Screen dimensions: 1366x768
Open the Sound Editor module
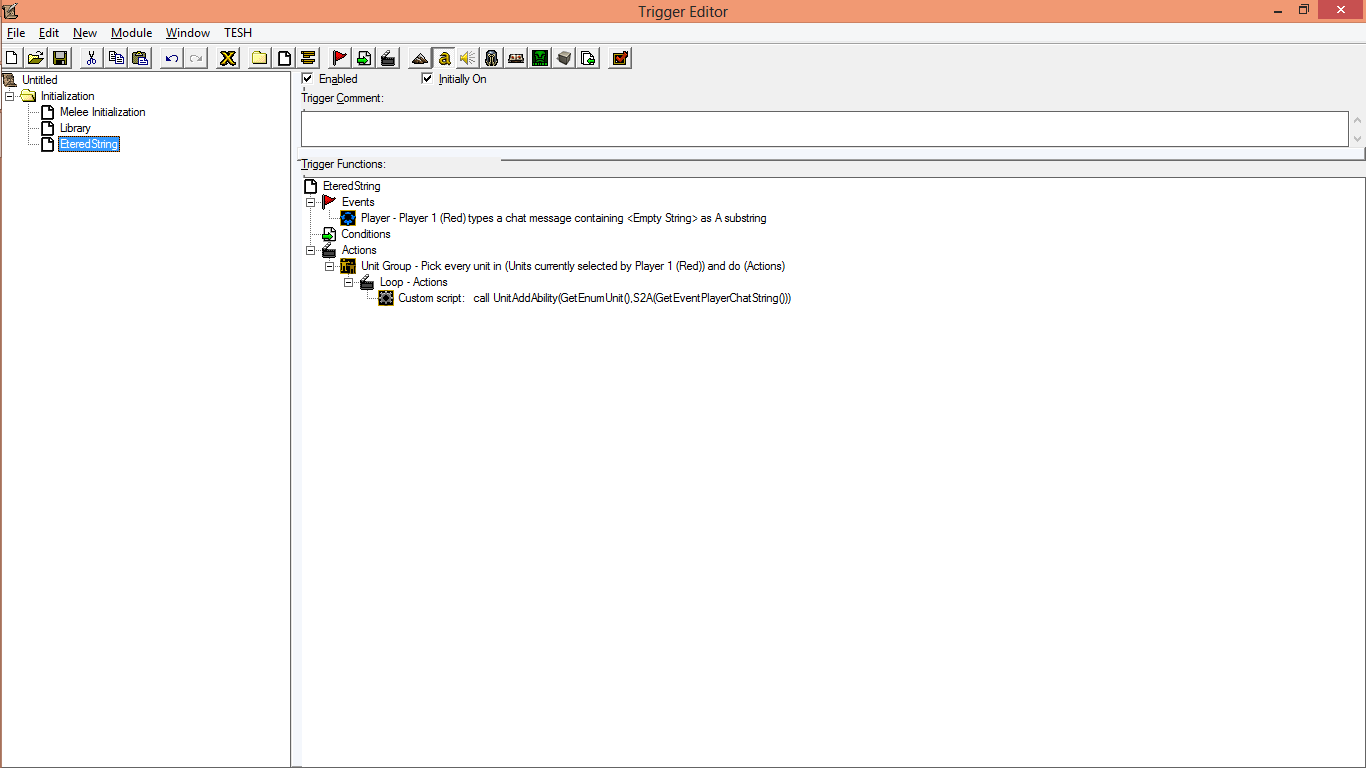pos(468,58)
